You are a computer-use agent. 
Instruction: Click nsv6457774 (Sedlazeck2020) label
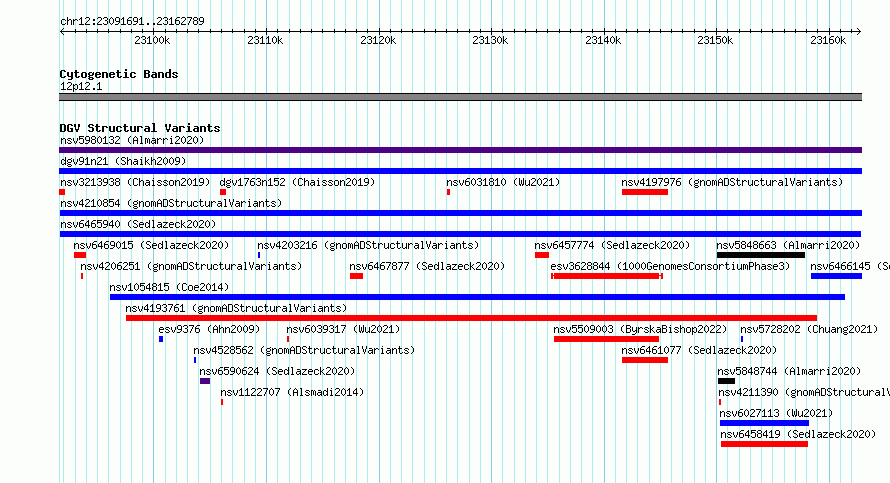[x=612, y=245]
